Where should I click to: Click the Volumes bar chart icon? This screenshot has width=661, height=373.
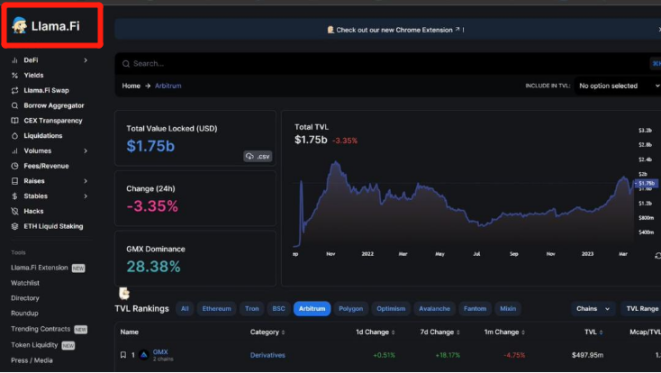[15, 151]
